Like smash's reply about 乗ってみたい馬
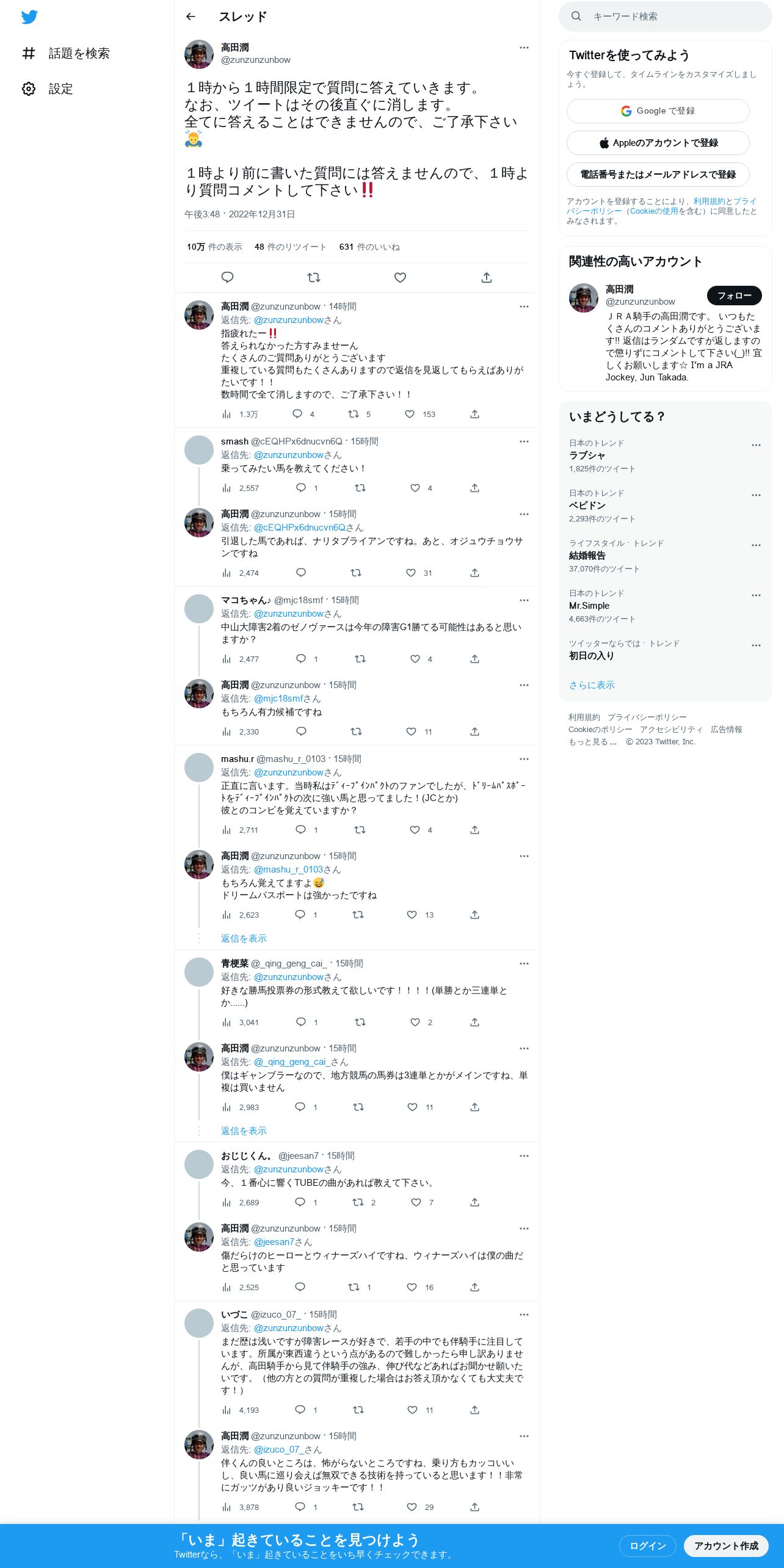784x1568 pixels. coord(415,488)
